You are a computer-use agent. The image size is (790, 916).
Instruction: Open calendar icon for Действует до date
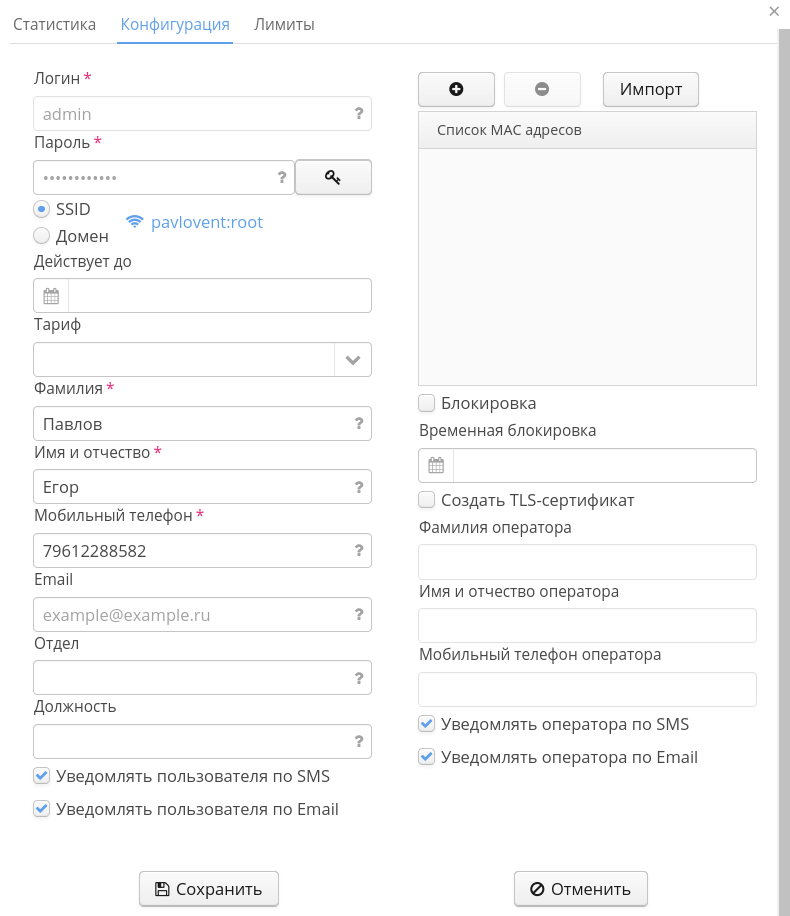(x=51, y=296)
